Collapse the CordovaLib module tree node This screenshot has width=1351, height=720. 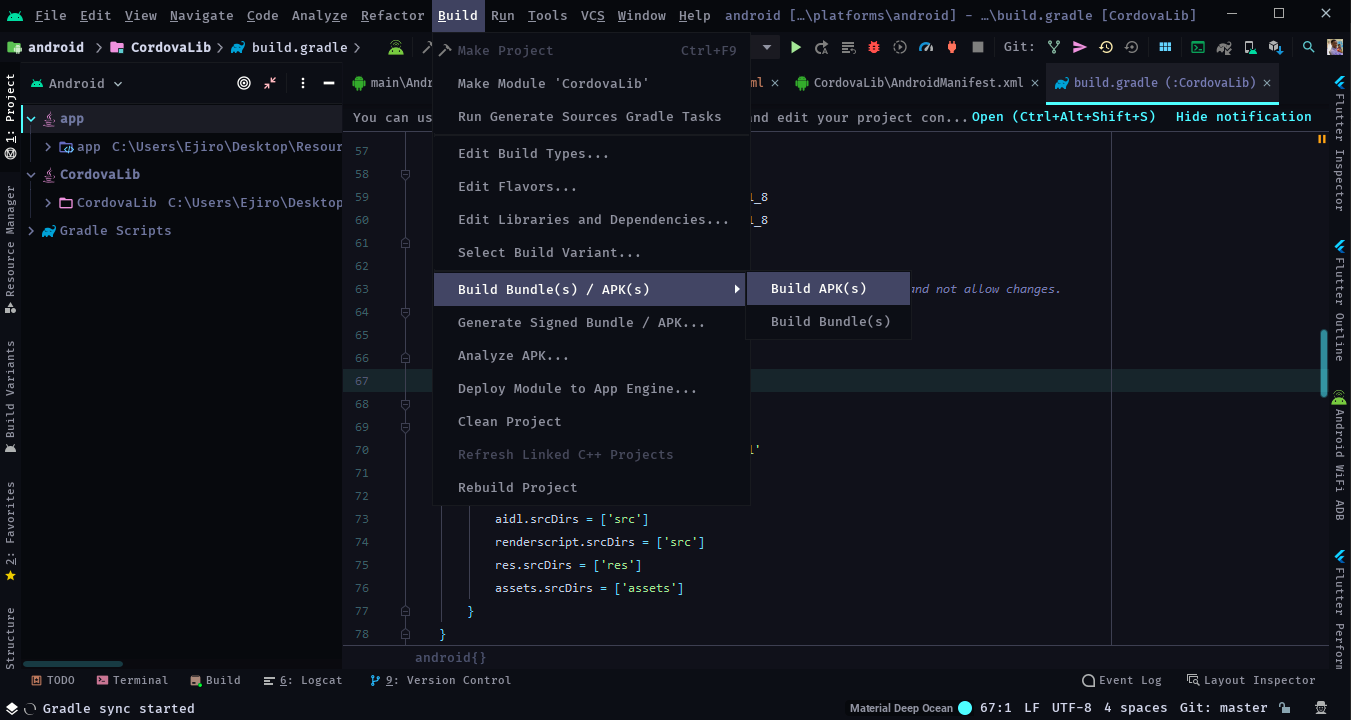coord(31,175)
